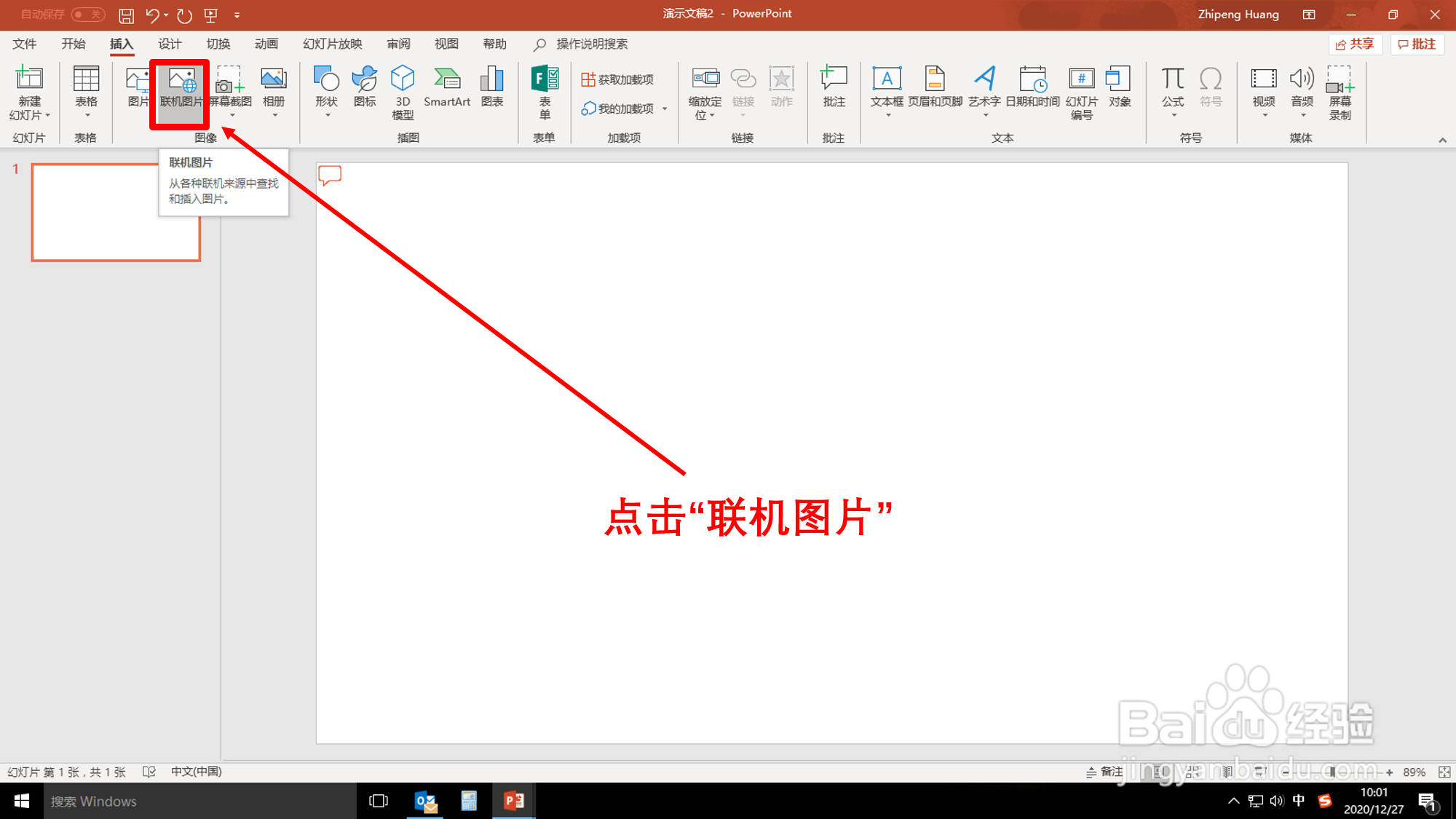
Task: Redo the last action
Action: (184, 15)
